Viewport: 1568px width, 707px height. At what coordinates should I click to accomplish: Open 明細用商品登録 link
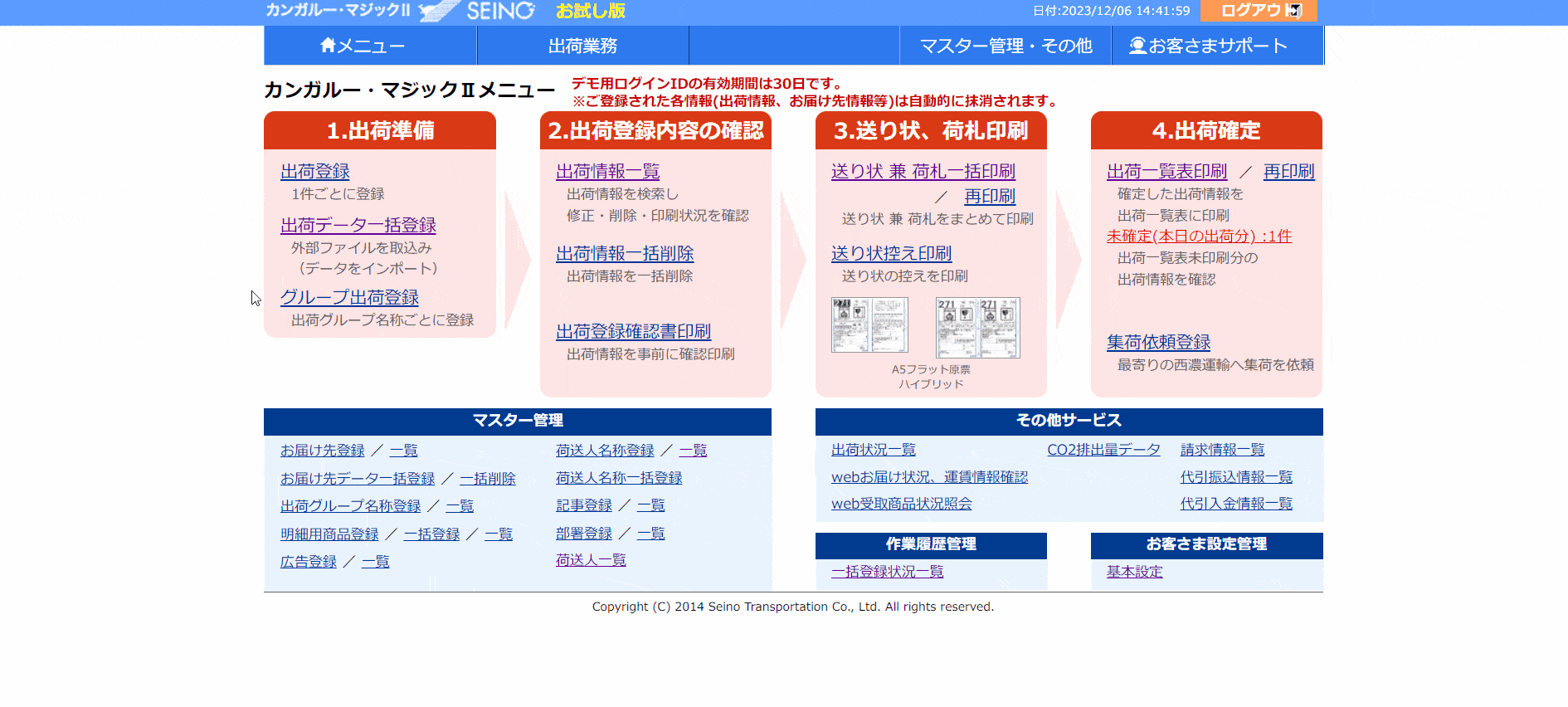[x=329, y=534]
